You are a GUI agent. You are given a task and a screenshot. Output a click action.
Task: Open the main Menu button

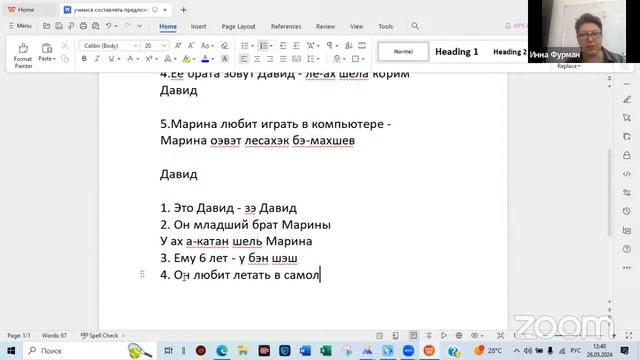point(20,26)
